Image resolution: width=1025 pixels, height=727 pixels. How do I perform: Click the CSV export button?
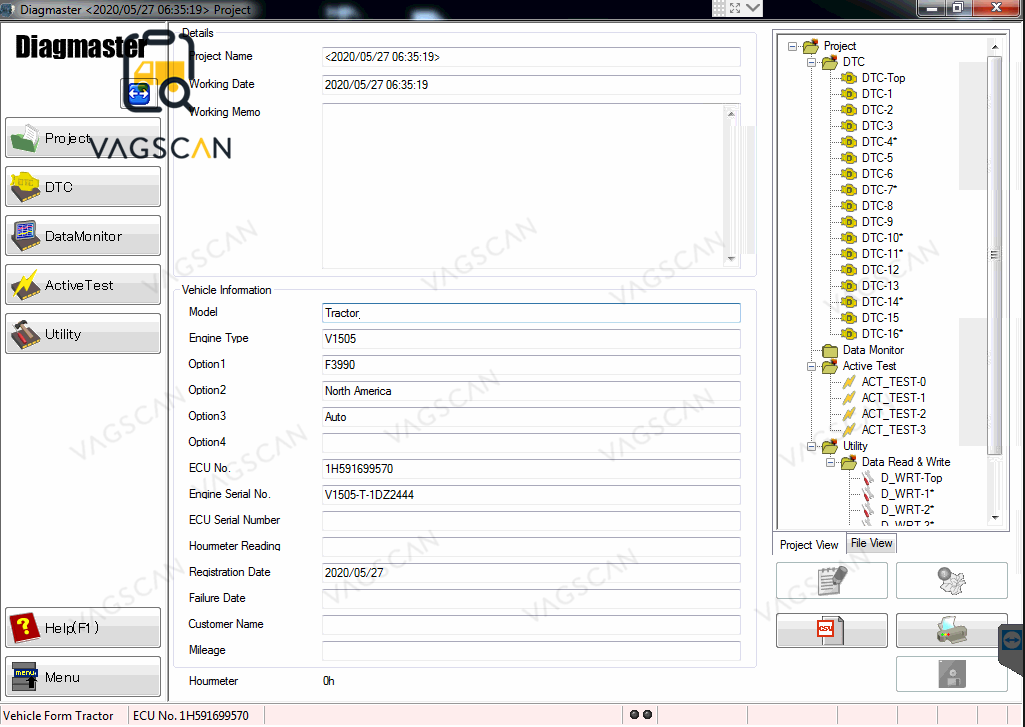(831, 630)
